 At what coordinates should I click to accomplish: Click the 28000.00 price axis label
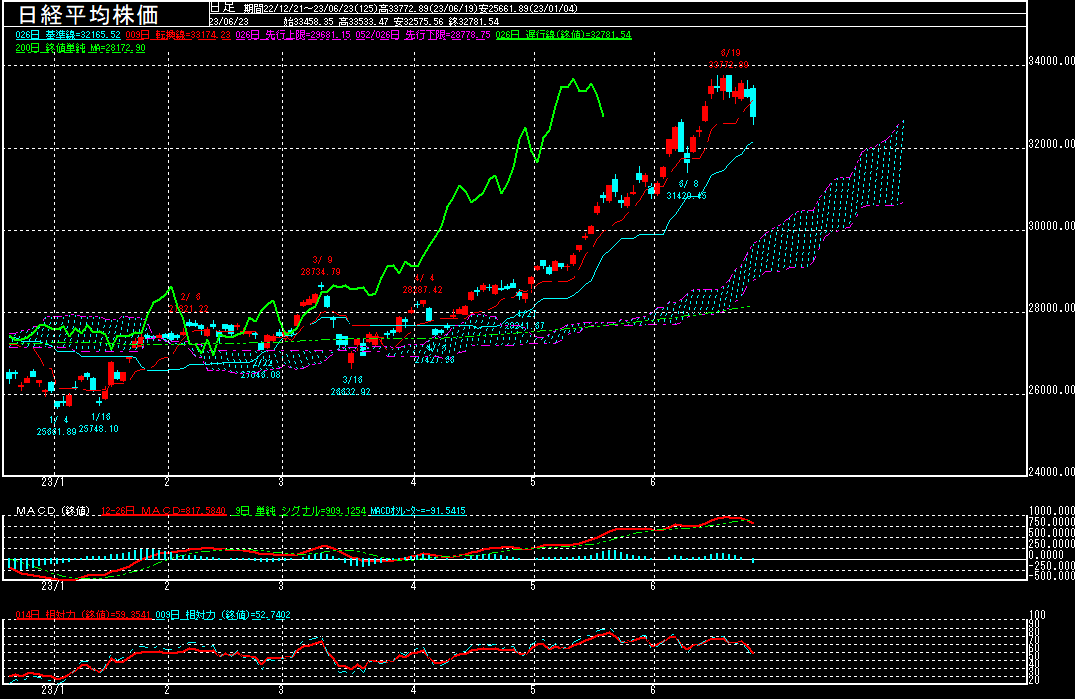[x=1051, y=308]
